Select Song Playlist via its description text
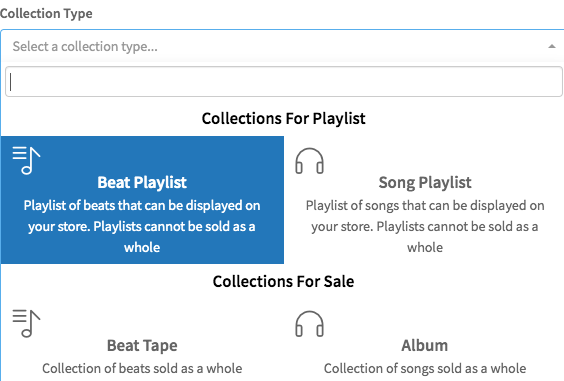 pyautogui.click(x=425, y=226)
